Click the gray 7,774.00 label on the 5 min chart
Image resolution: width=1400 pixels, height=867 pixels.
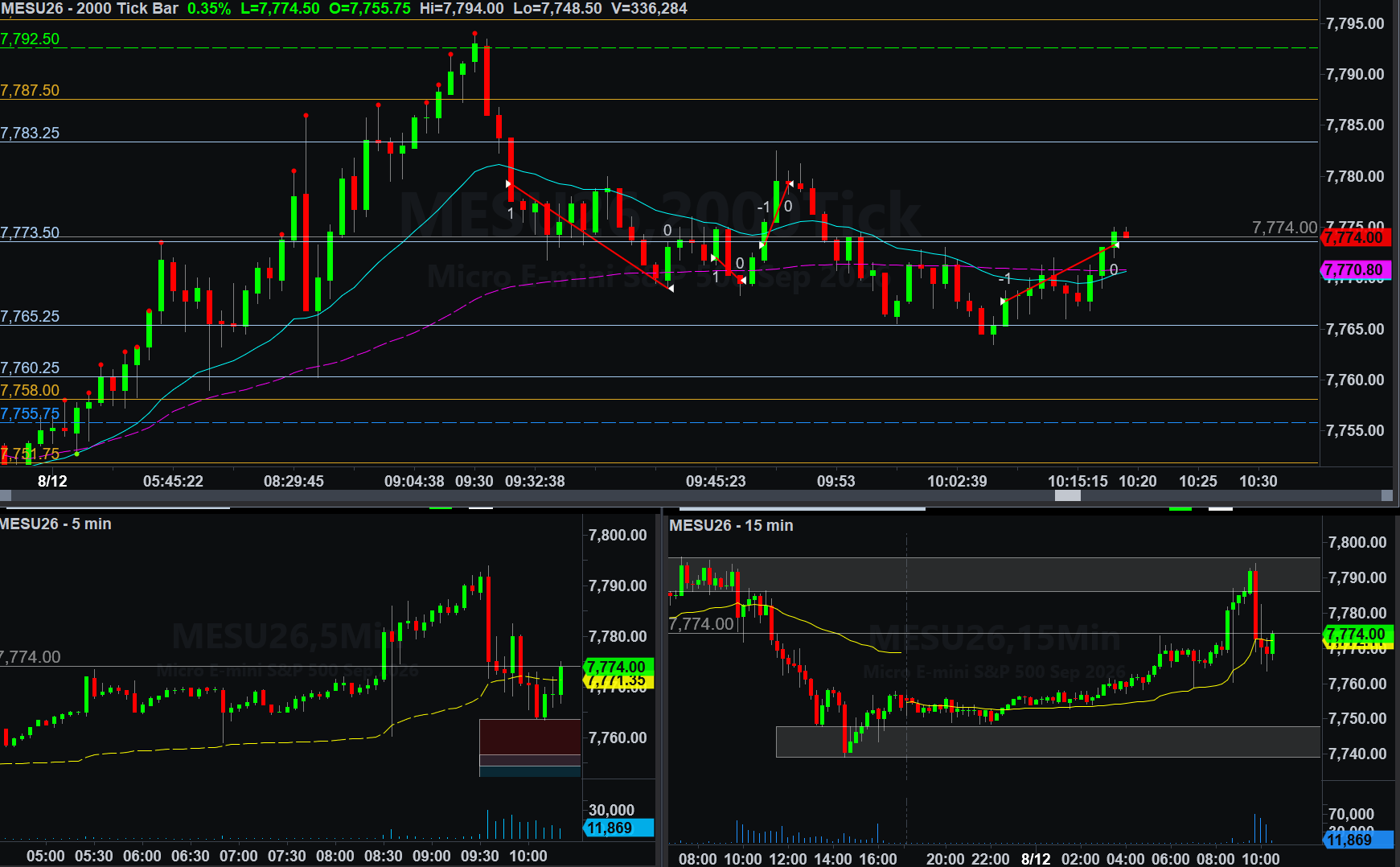[x=31, y=658]
